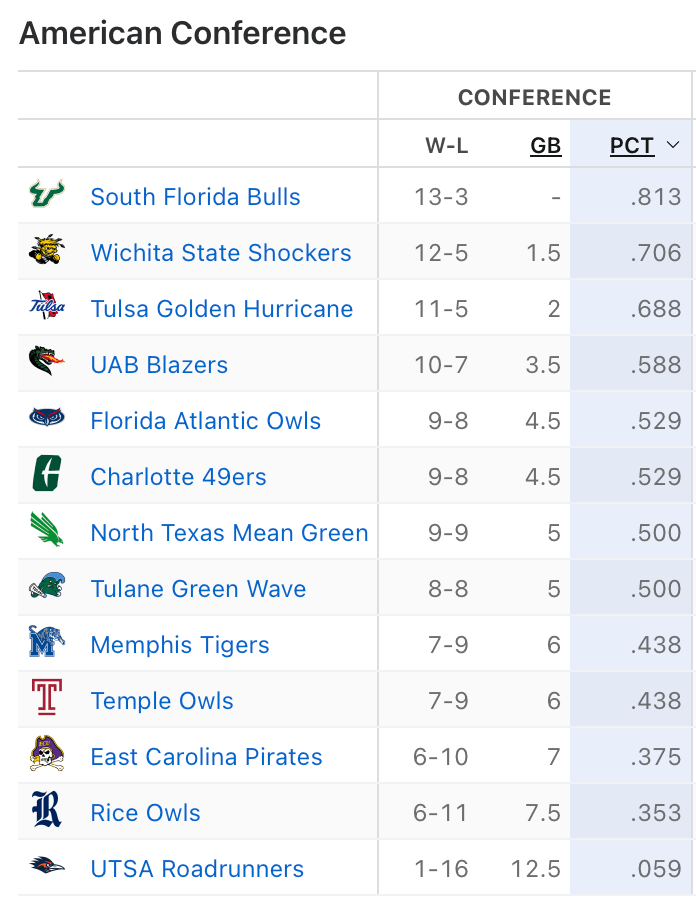Click the UTSA Roadrunners logo icon
Screen dimensions: 696x900
point(47,868)
